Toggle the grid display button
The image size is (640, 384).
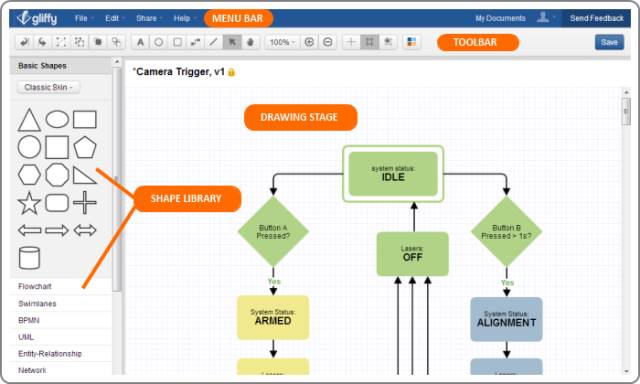tap(369, 42)
